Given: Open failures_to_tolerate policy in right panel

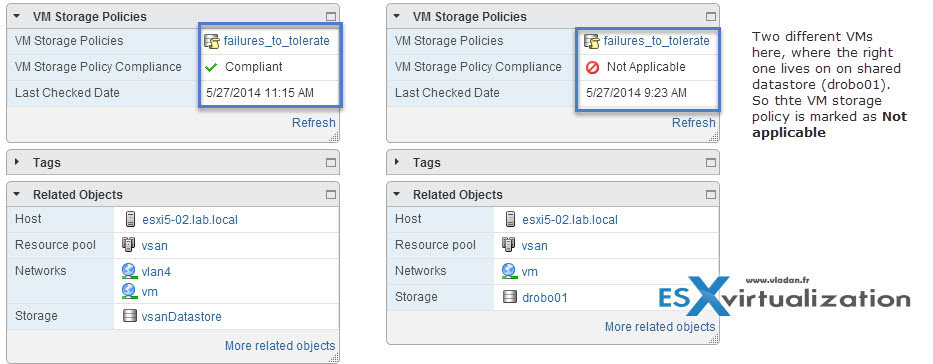Looking at the screenshot, I should click(x=656, y=41).
